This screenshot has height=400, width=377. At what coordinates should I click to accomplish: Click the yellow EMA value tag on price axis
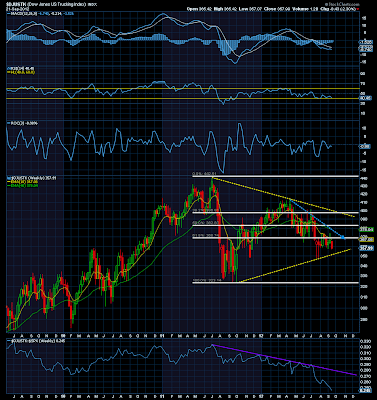(x=366, y=239)
